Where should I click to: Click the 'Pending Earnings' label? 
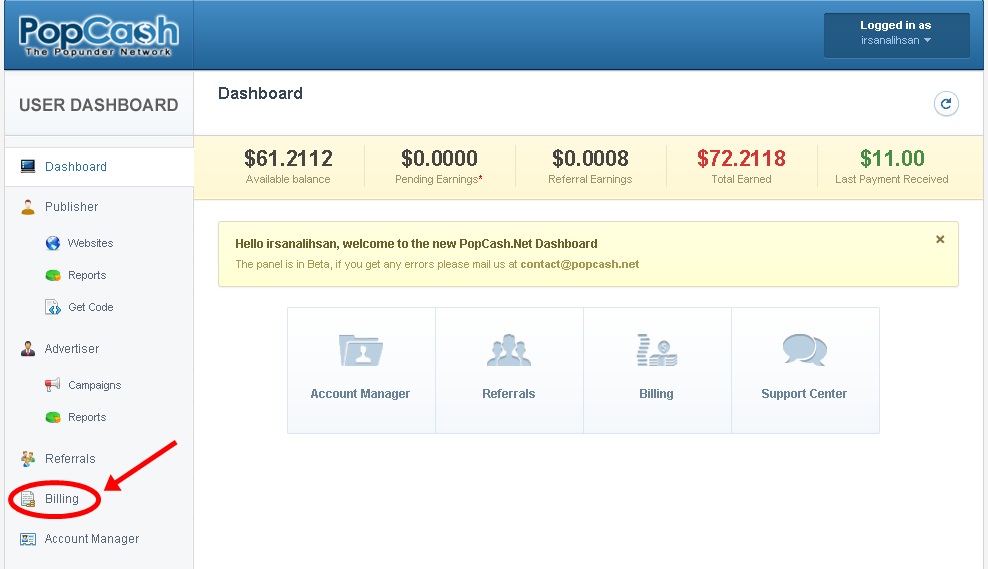click(x=437, y=180)
